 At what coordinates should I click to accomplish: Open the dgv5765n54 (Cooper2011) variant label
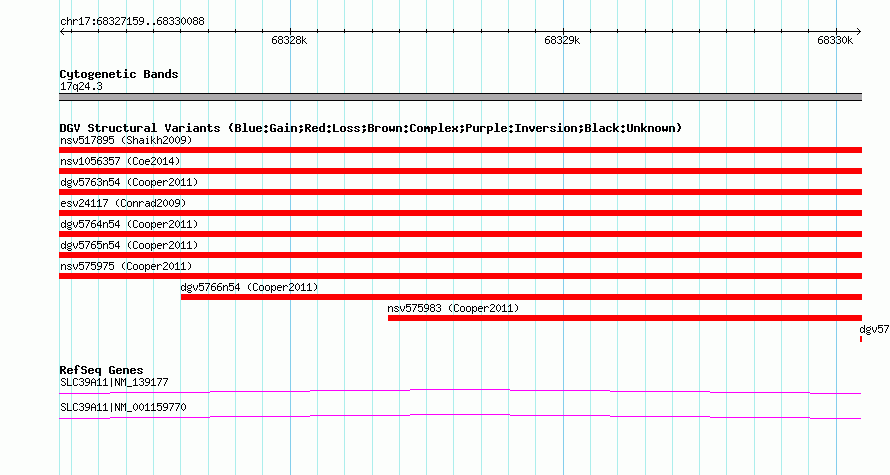click(x=129, y=245)
